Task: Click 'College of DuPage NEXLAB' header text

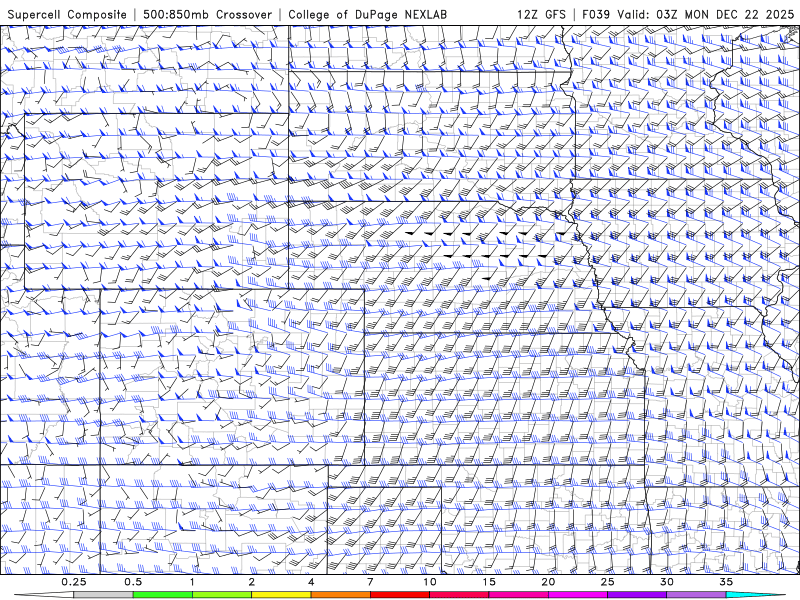Action: 367,14
